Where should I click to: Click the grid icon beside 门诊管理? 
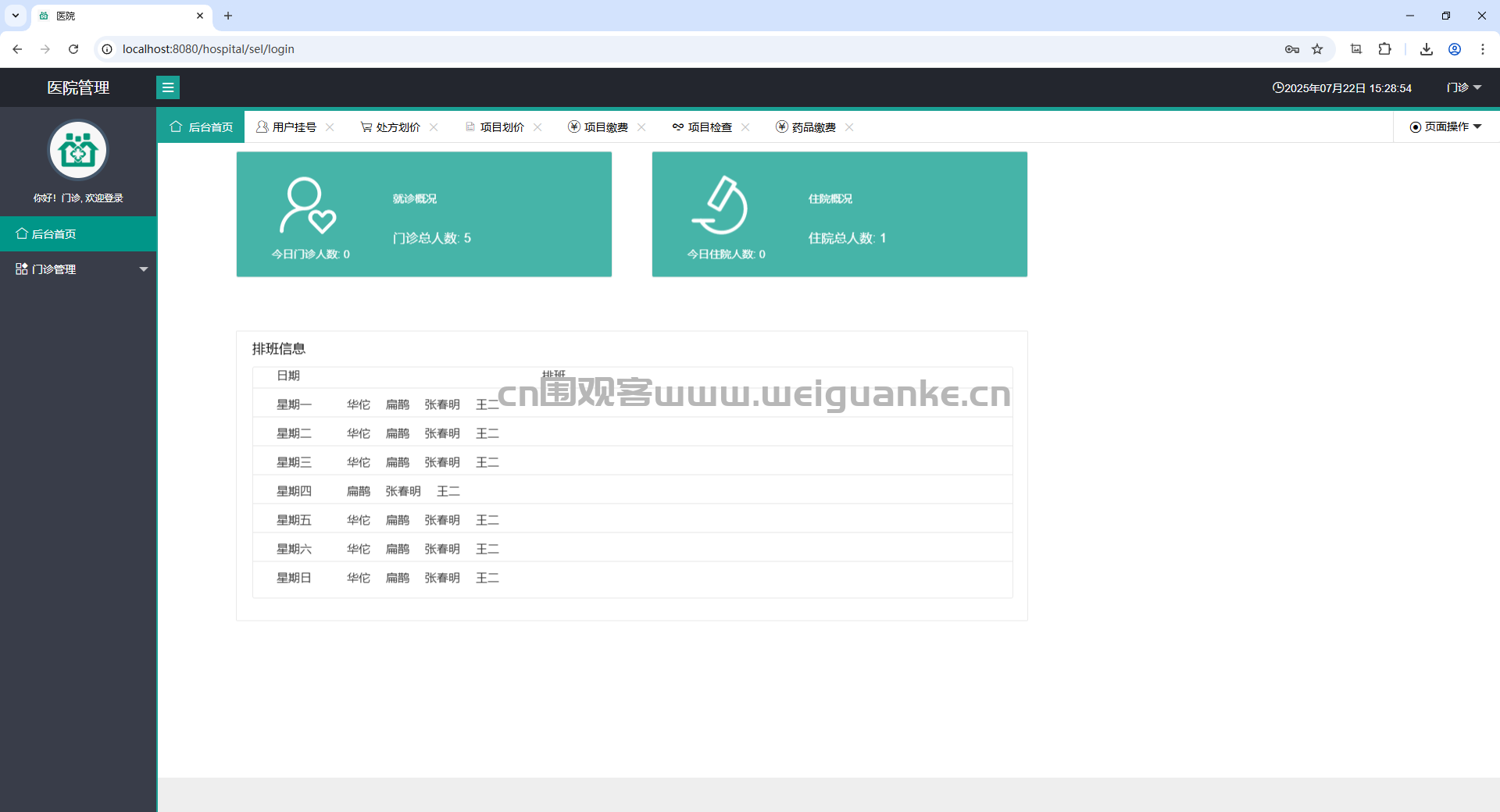point(22,269)
